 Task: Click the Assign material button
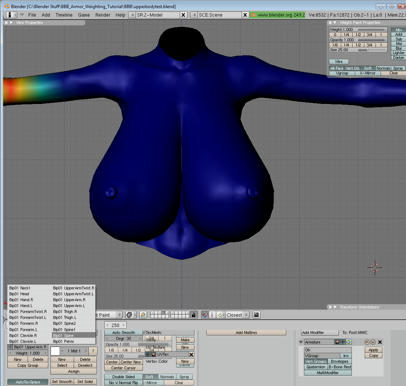[x=74, y=371]
